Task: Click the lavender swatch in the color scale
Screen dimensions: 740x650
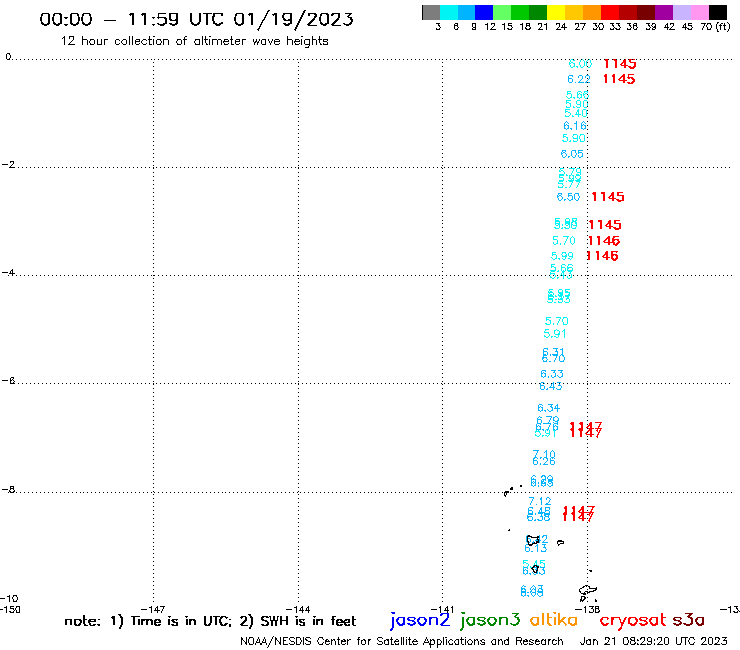Action: [681, 12]
